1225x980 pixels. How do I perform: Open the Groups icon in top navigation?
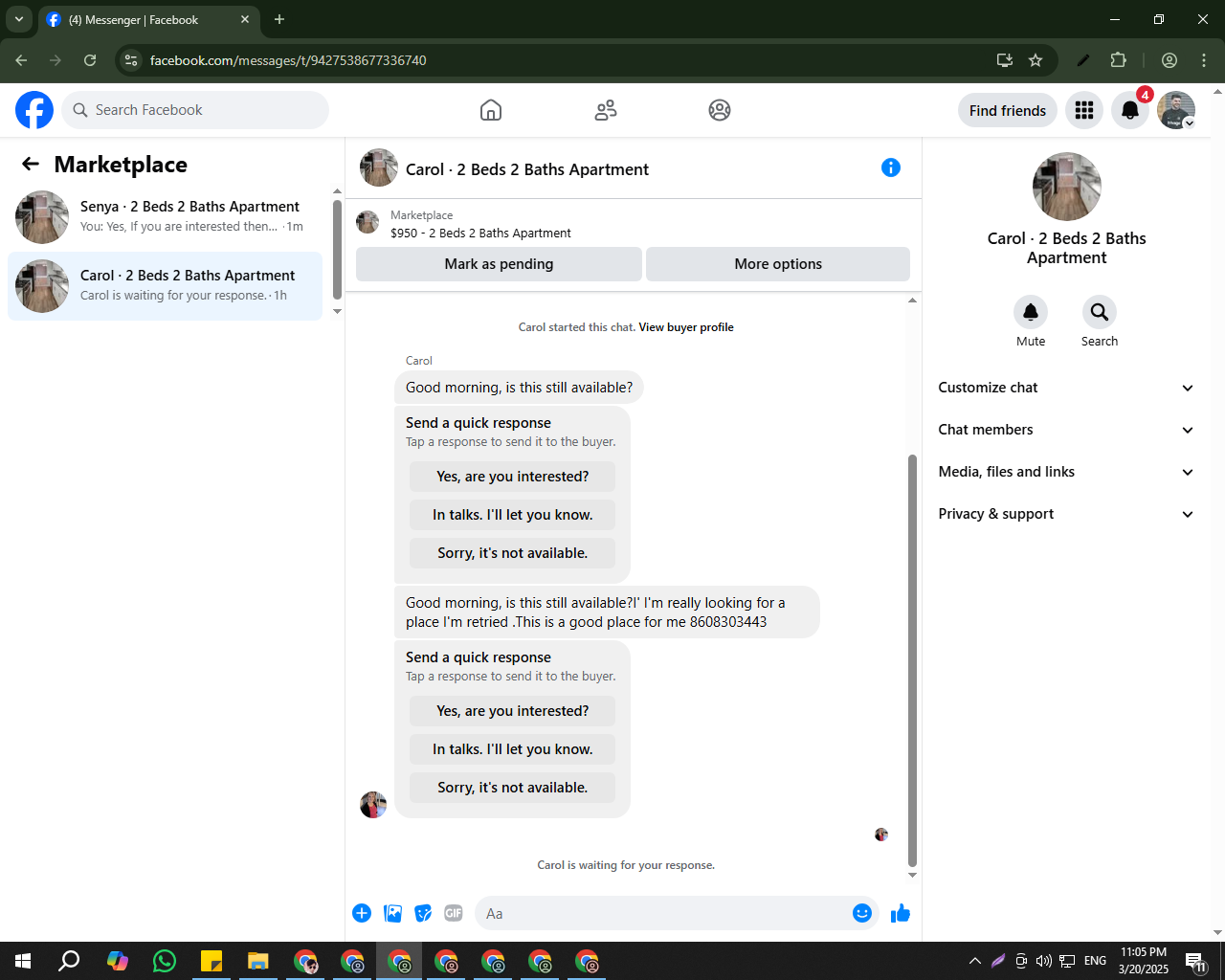[720, 110]
